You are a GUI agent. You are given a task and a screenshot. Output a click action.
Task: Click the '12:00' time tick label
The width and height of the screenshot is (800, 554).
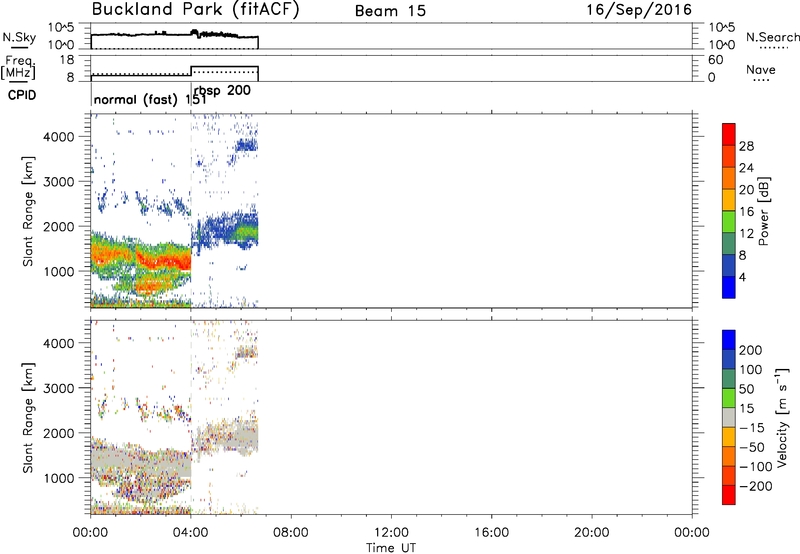[391, 533]
